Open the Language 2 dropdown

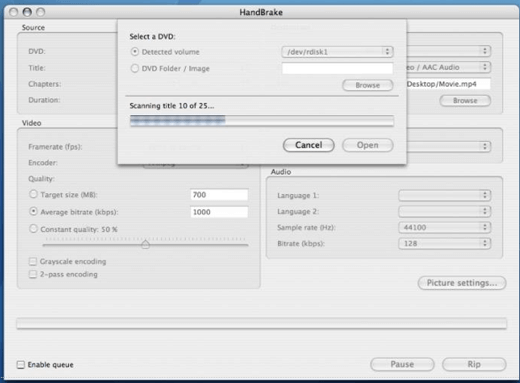click(445, 211)
